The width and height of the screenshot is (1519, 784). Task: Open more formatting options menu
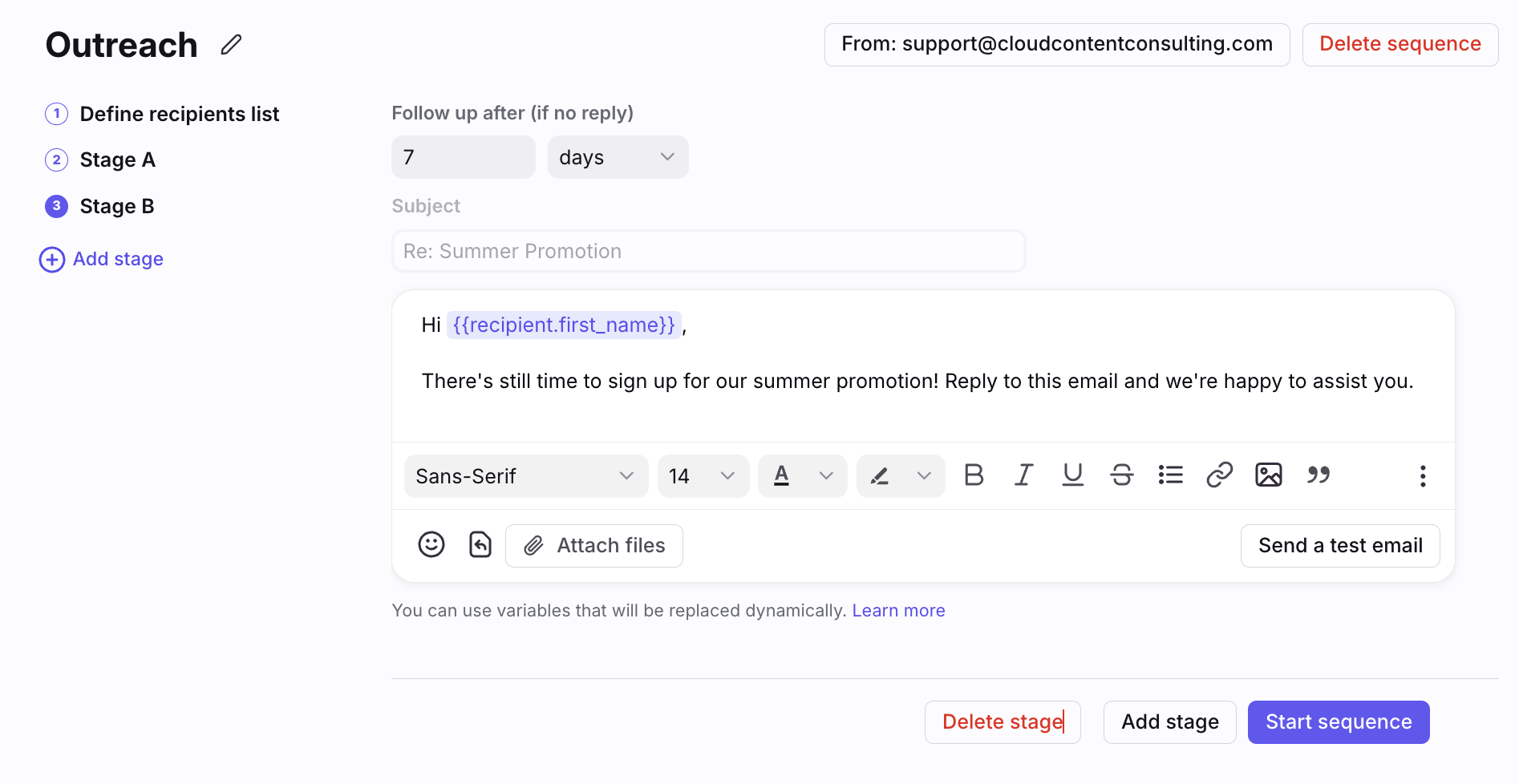1423,476
